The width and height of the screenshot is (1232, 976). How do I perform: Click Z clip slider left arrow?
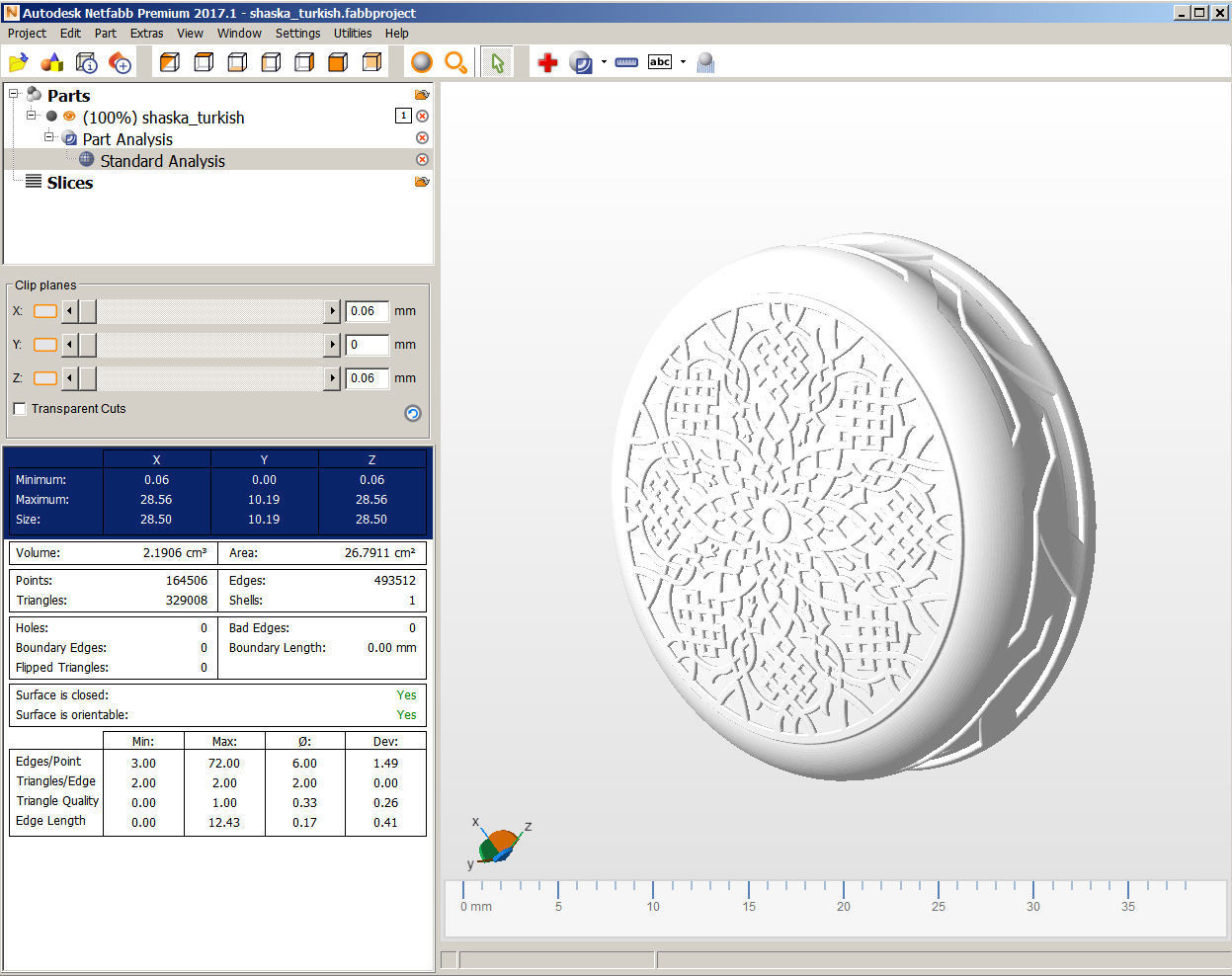69,378
